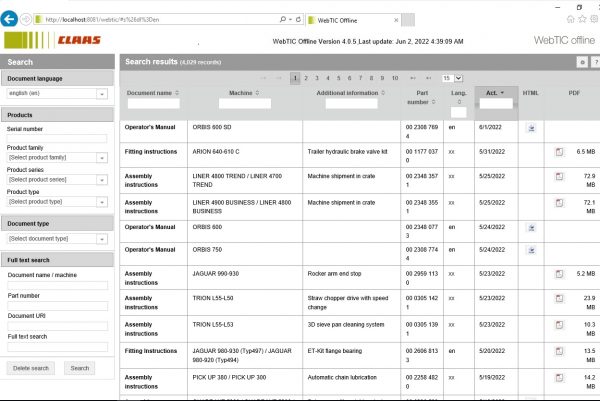Jump to last results page arrow
This screenshot has width=600, height=401.
(429, 78)
